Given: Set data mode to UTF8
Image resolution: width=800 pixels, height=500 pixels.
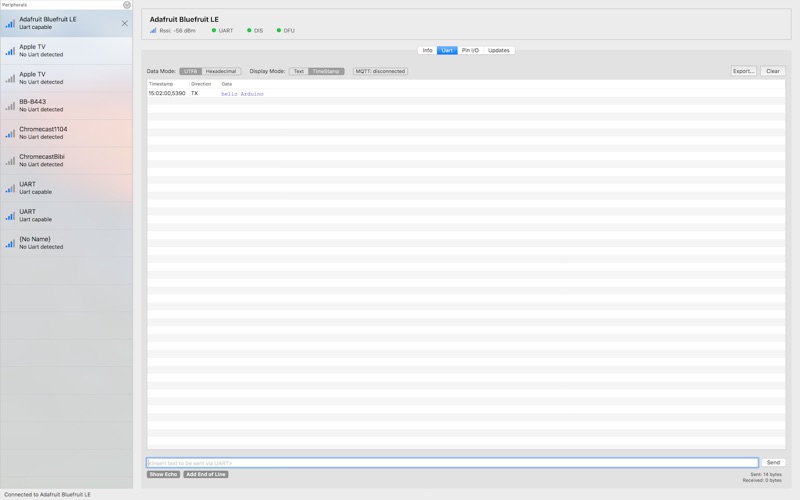Looking at the screenshot, I should click(191, 71).
